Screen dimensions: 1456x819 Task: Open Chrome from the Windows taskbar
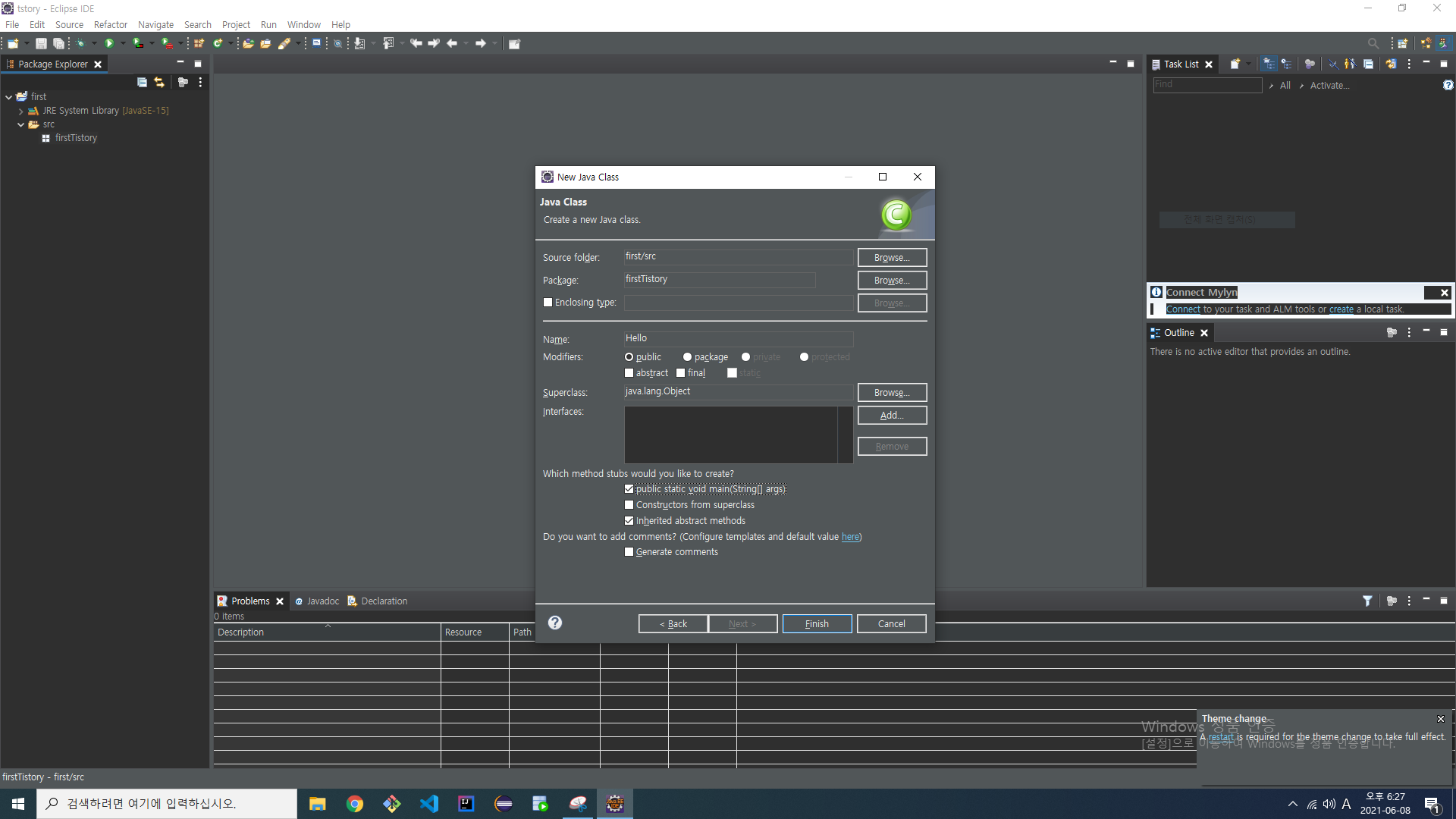pos(355,804)
